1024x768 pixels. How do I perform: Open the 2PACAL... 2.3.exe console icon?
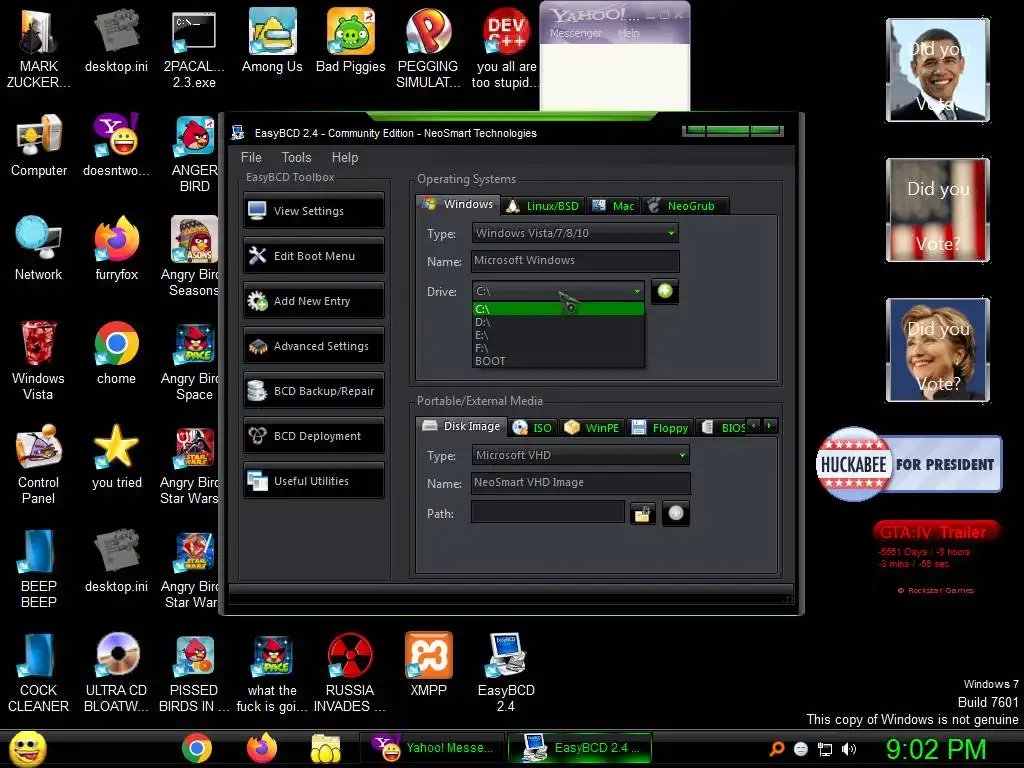[x=194, y=48]
